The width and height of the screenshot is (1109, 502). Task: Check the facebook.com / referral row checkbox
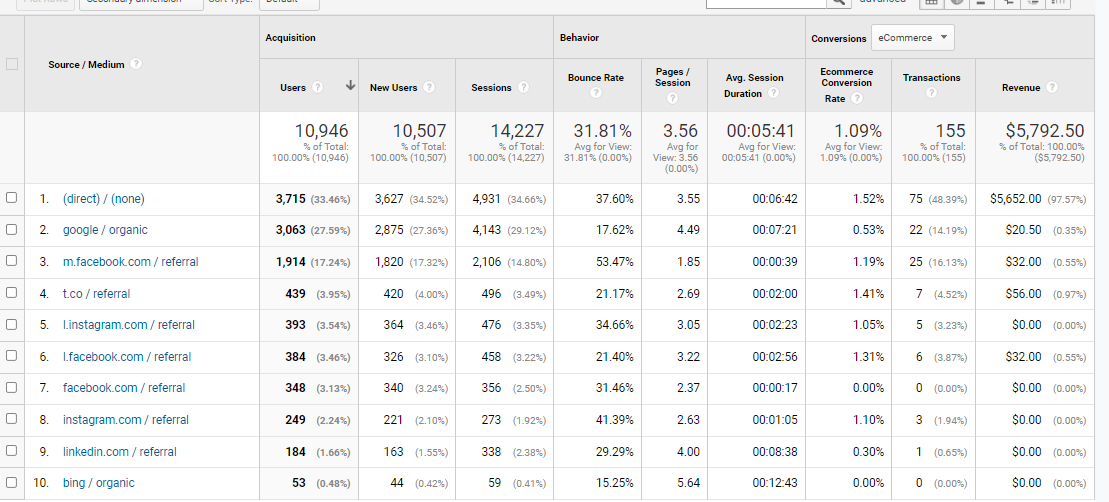click(x=11, y=387)
